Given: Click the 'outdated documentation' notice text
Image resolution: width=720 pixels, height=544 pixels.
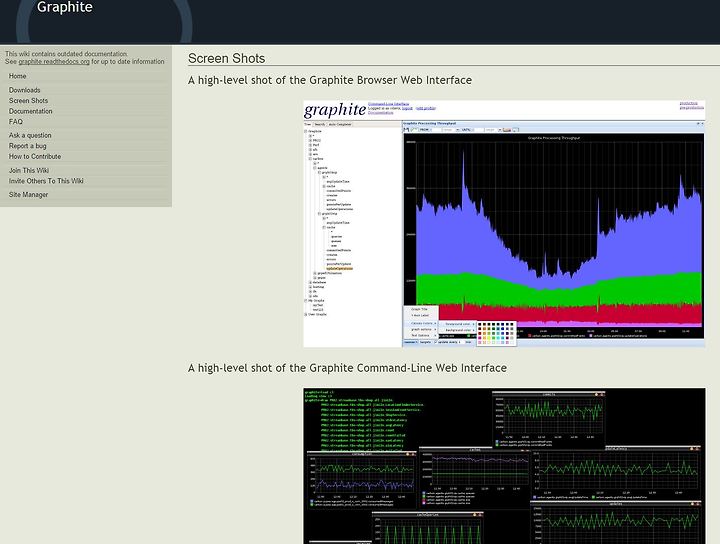Looking at the screenshot, I should coord(66,54).
